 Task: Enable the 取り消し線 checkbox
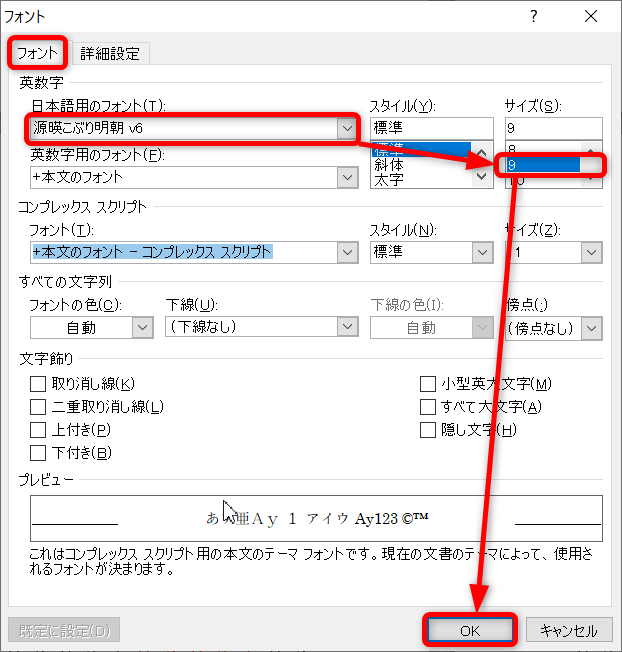(x=38, y=384)
